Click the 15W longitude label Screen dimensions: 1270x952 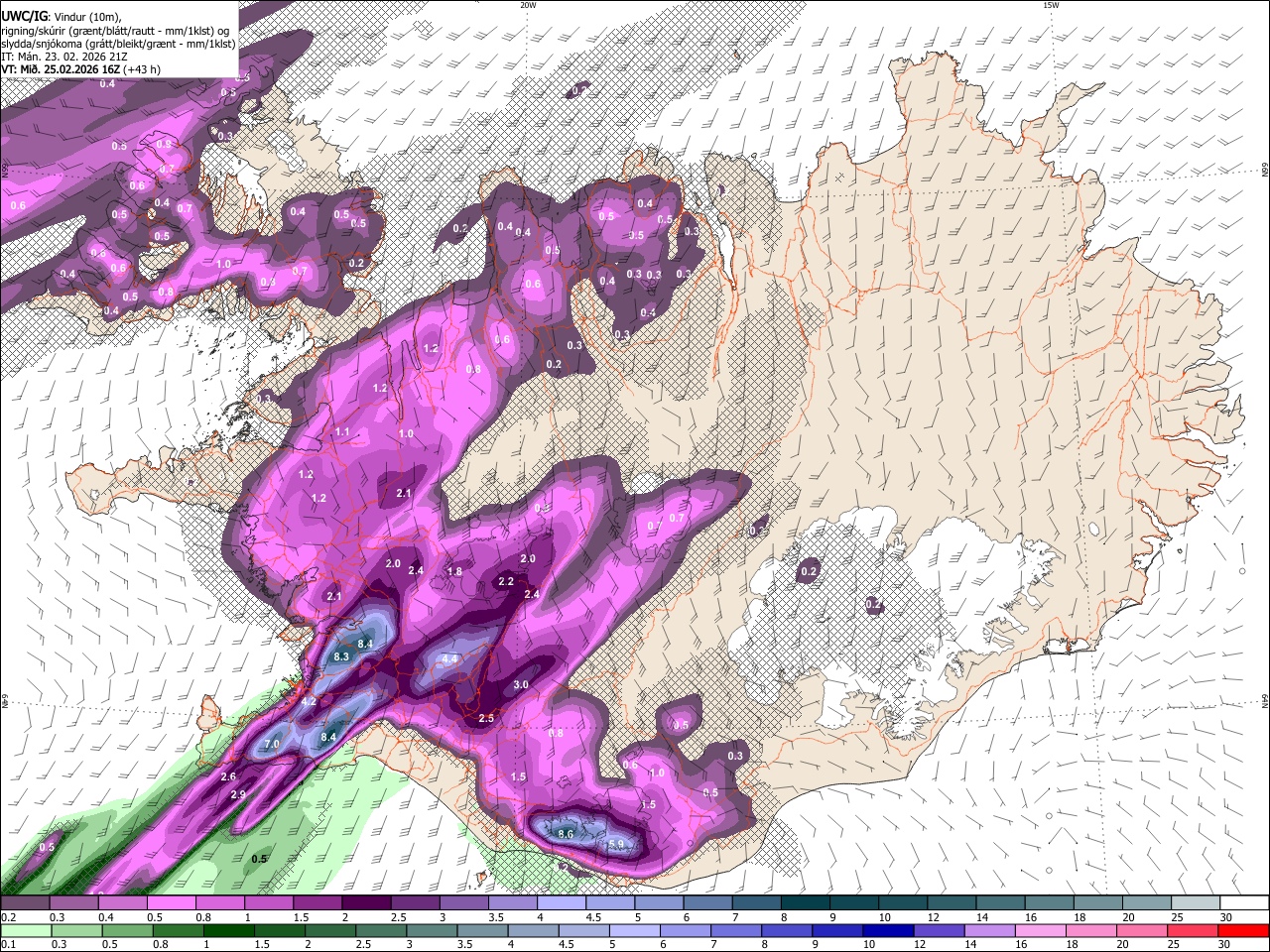[1051, 5]
